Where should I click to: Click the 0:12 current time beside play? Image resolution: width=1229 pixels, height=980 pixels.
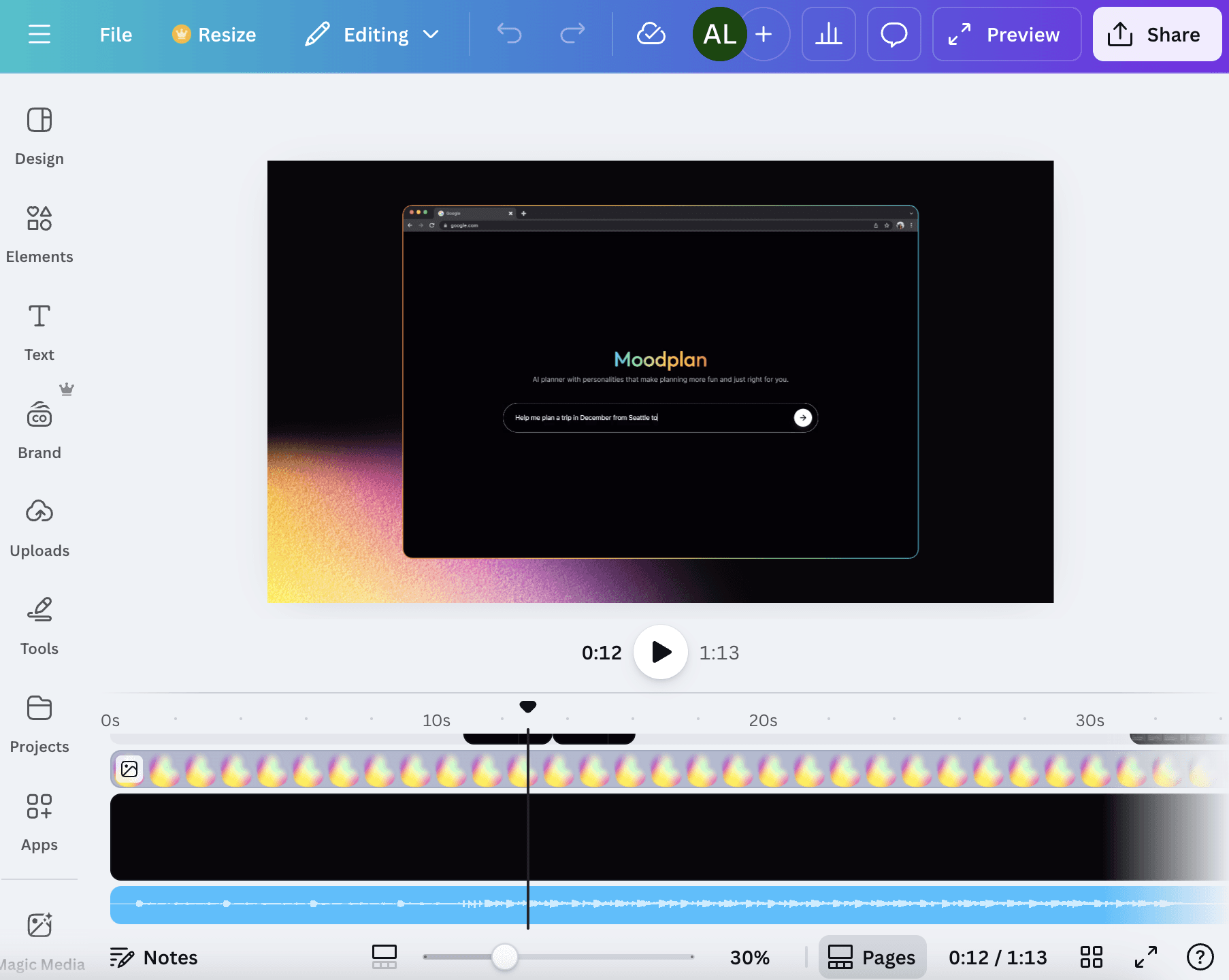[x=602, y=653]
